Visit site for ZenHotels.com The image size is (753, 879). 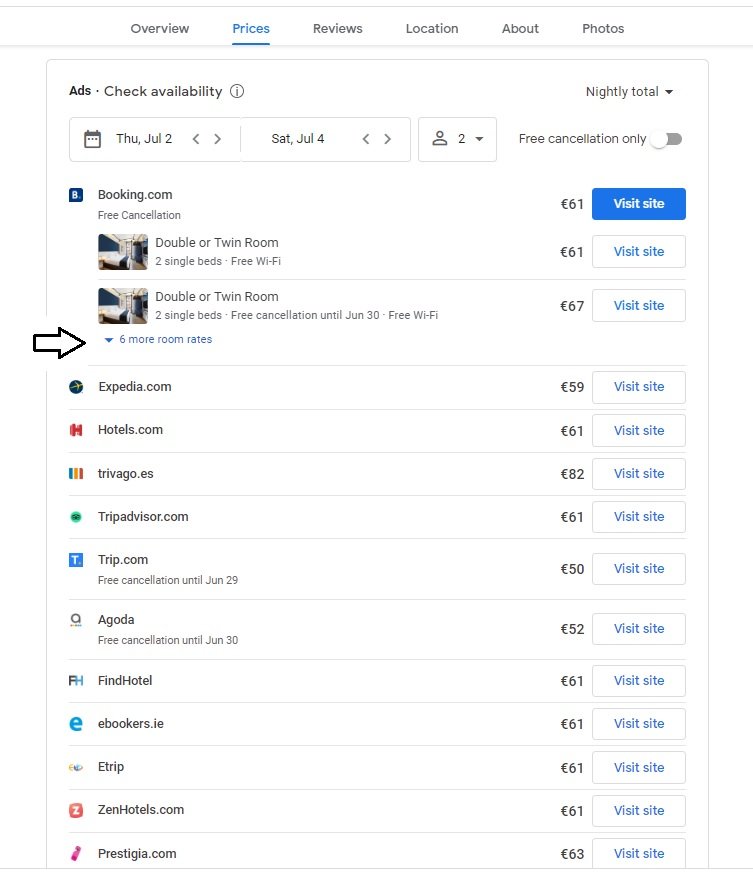(639, 811)
